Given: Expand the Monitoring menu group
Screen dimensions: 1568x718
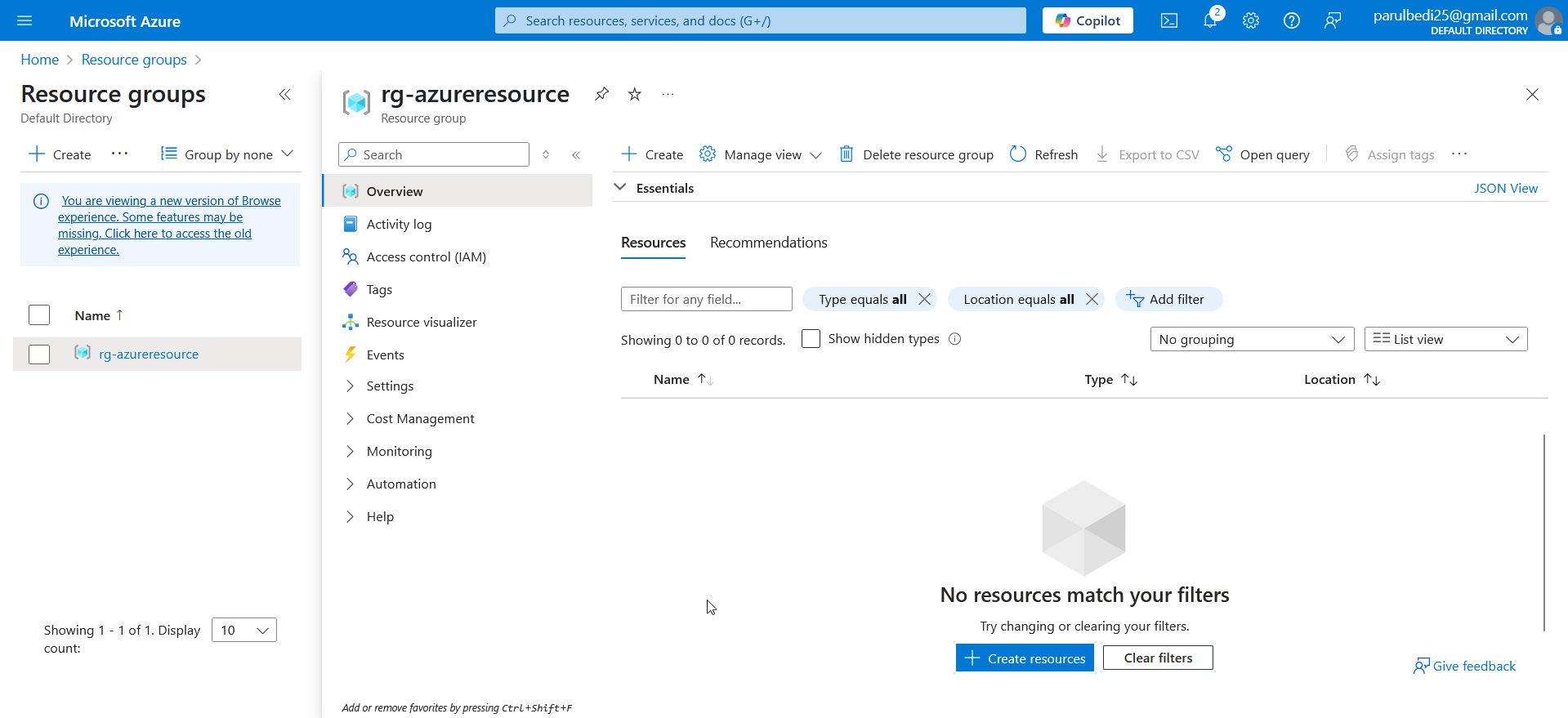Looking at the screenshot, I should 350,451.
